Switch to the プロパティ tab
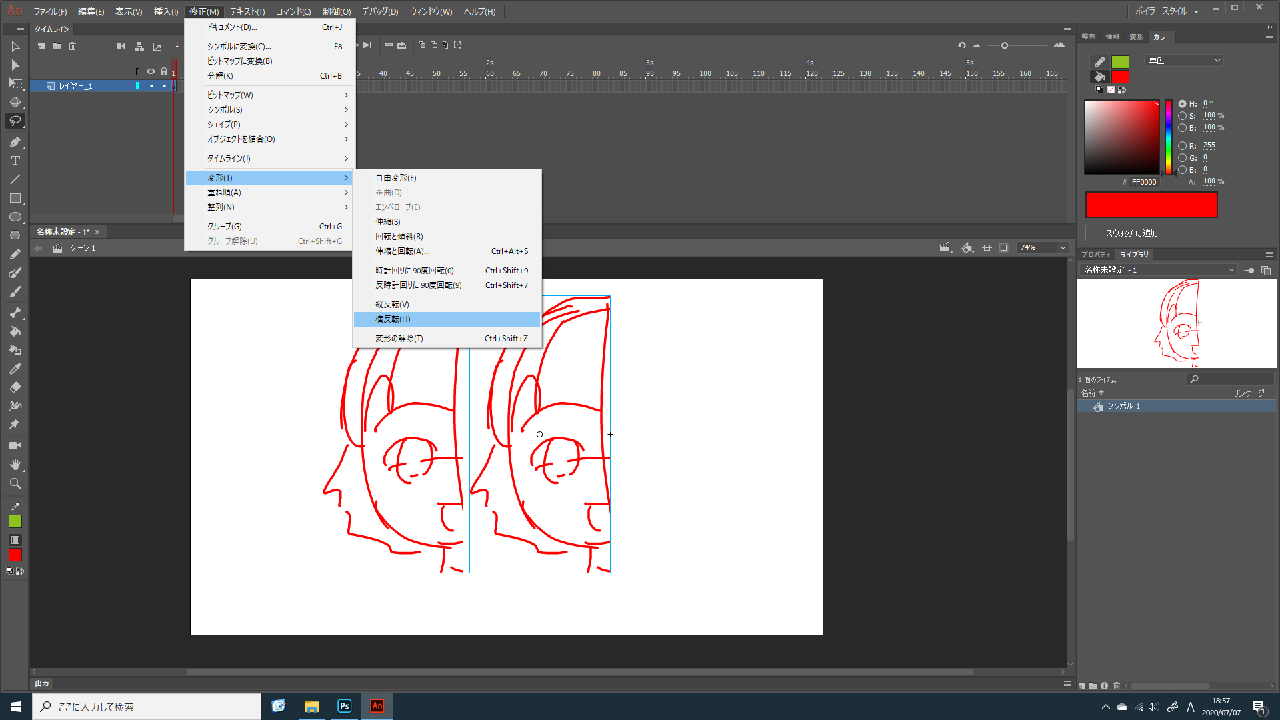 pos(1096,254)
